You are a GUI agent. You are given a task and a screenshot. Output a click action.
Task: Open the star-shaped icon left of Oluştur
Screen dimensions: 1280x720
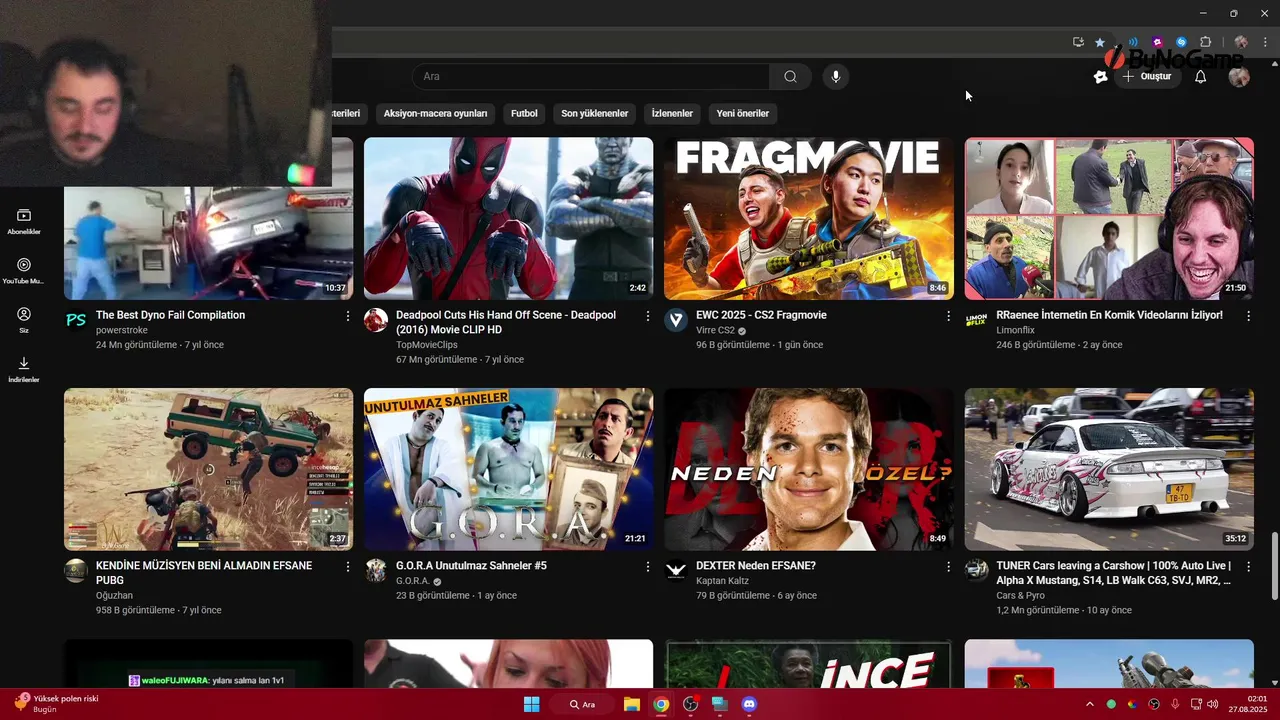pos(1100,77)
